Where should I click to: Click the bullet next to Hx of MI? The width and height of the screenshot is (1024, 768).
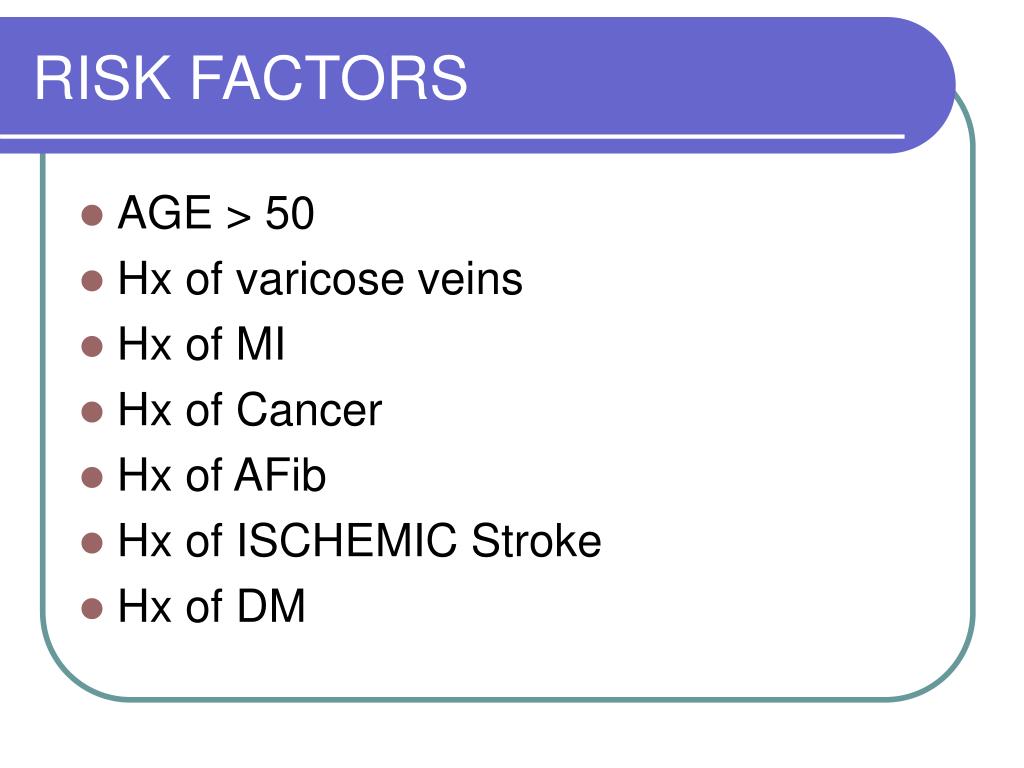point(92,346)
